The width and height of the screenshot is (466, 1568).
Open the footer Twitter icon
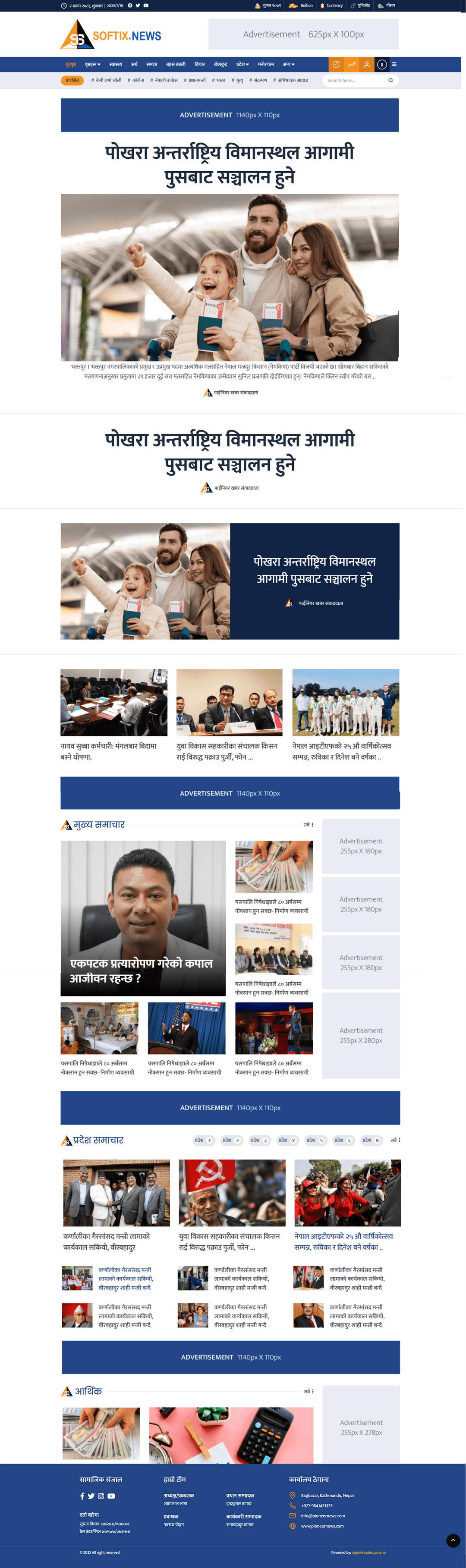[91, 1496]
